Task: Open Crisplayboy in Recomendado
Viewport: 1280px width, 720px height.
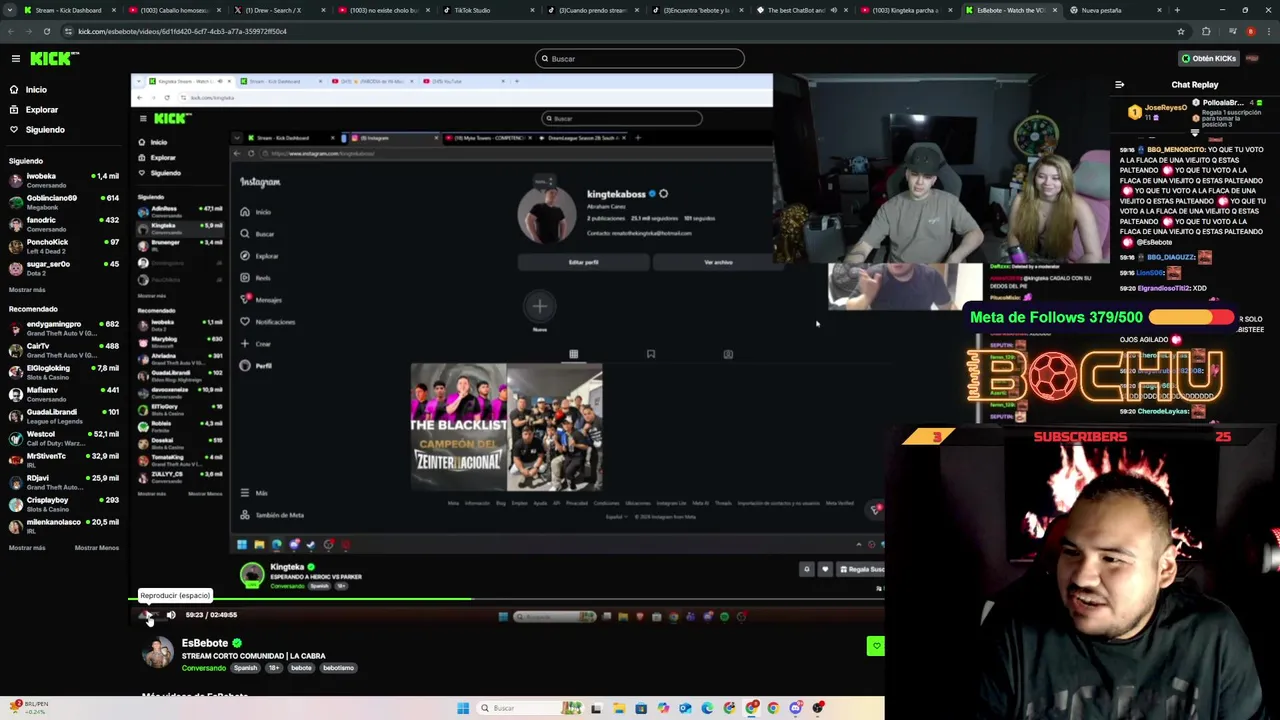Action: click(62, 504)
